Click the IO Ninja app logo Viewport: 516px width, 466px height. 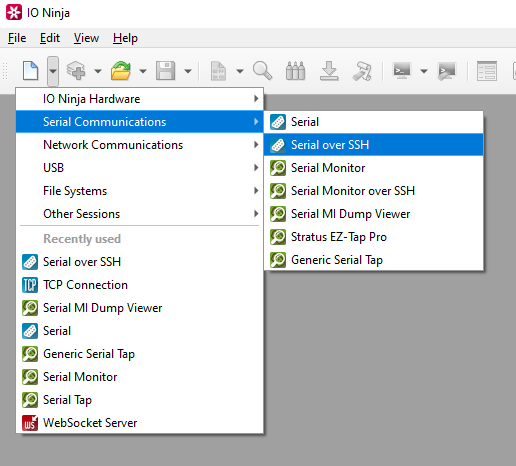14,12
